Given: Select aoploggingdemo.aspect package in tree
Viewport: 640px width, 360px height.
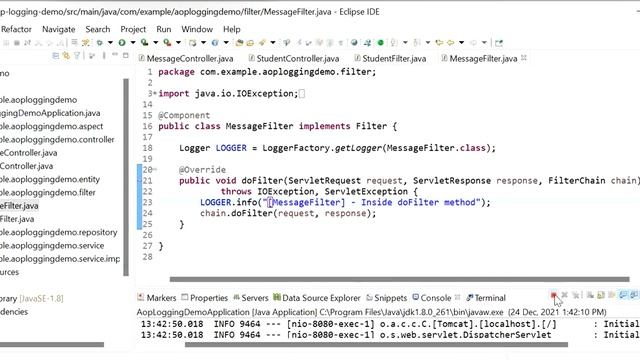Looking at the screenshot, I should (x=51, y=126).
